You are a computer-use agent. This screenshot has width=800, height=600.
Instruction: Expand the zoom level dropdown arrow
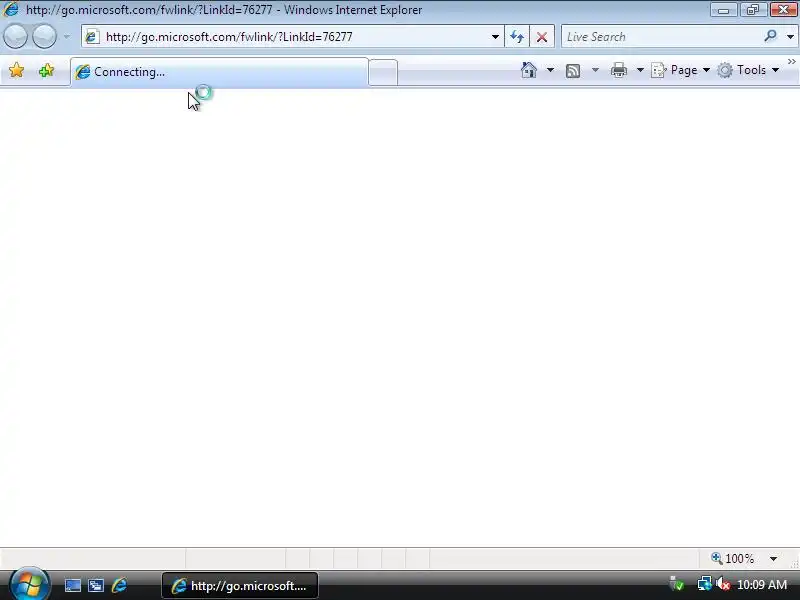coord(773,559)
